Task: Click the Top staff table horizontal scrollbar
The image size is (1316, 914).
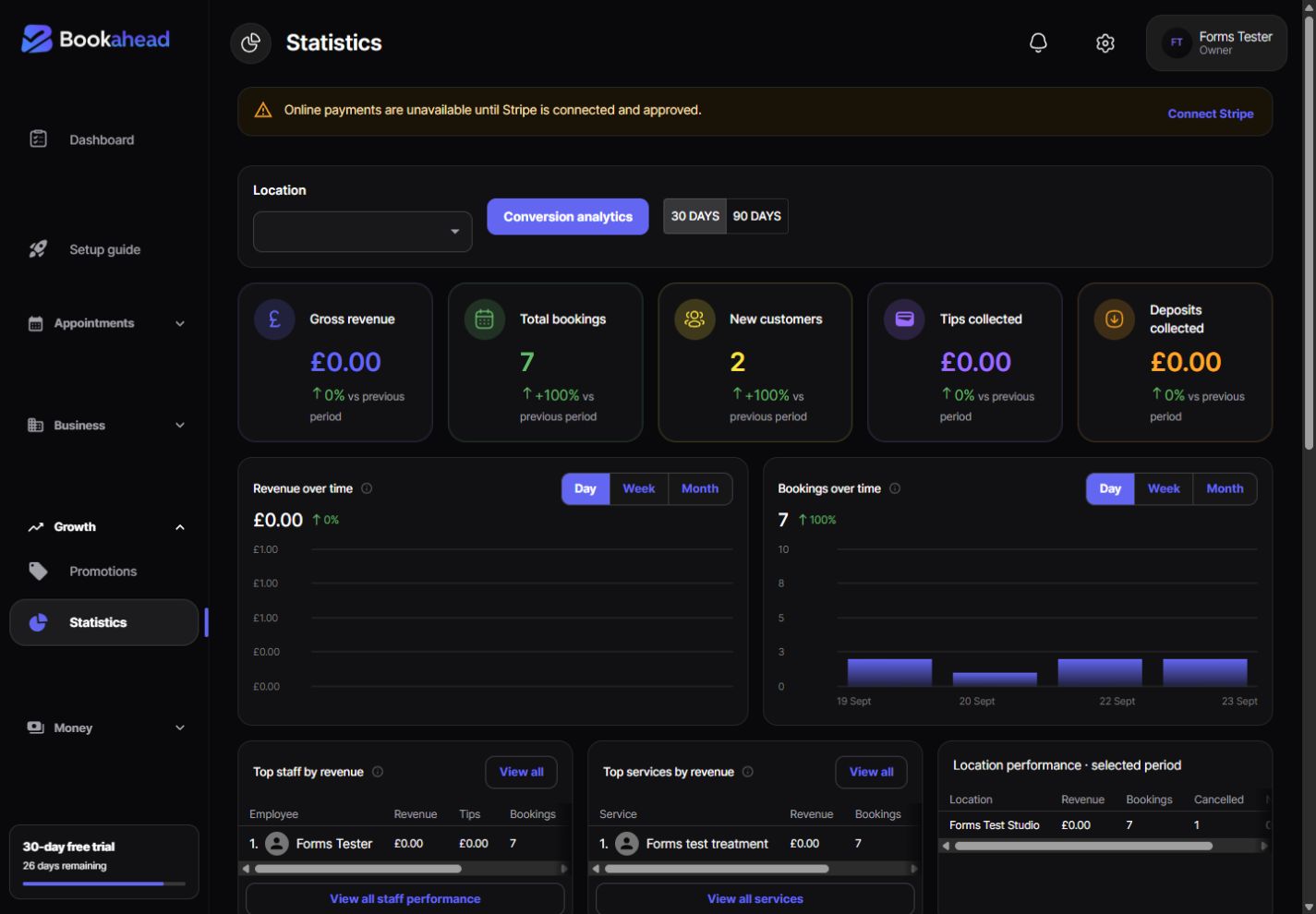Action: 358,869
